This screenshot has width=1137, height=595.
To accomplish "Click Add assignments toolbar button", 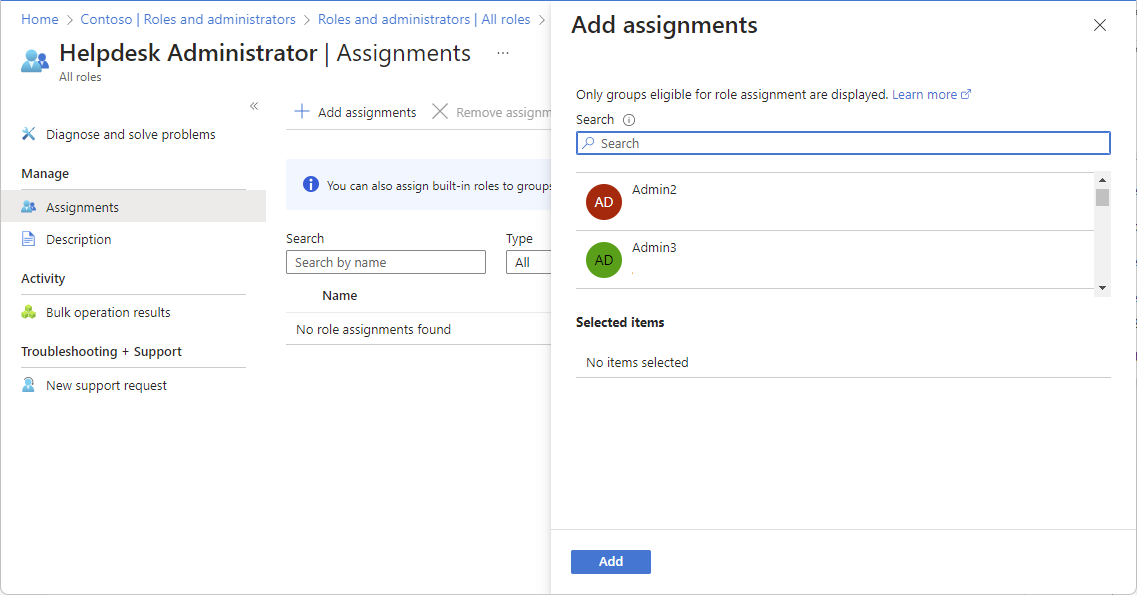I will click(x=355, y=112).
